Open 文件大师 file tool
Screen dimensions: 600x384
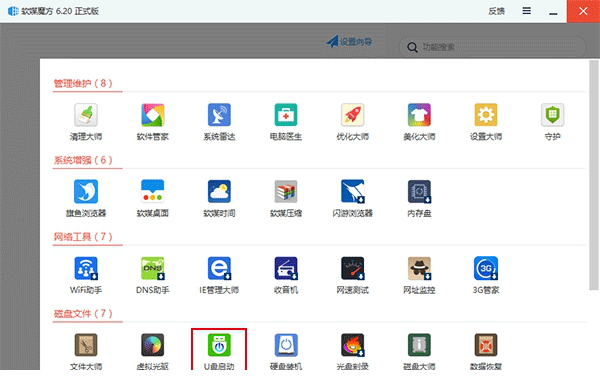(x=86, y=351)
